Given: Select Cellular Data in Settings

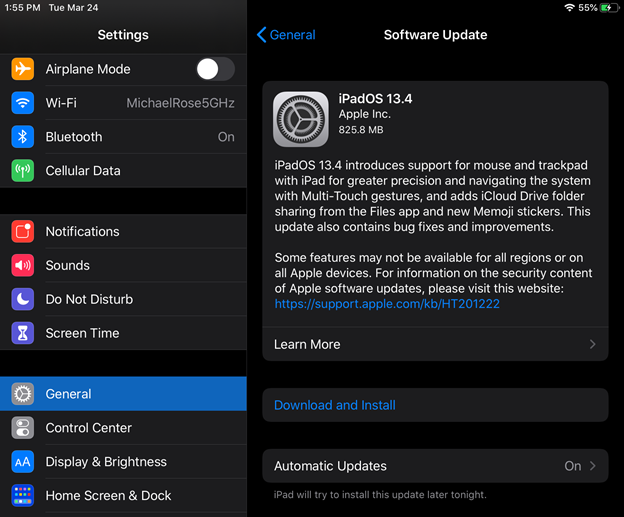Looking at the screenshot, I should [123, 170].
